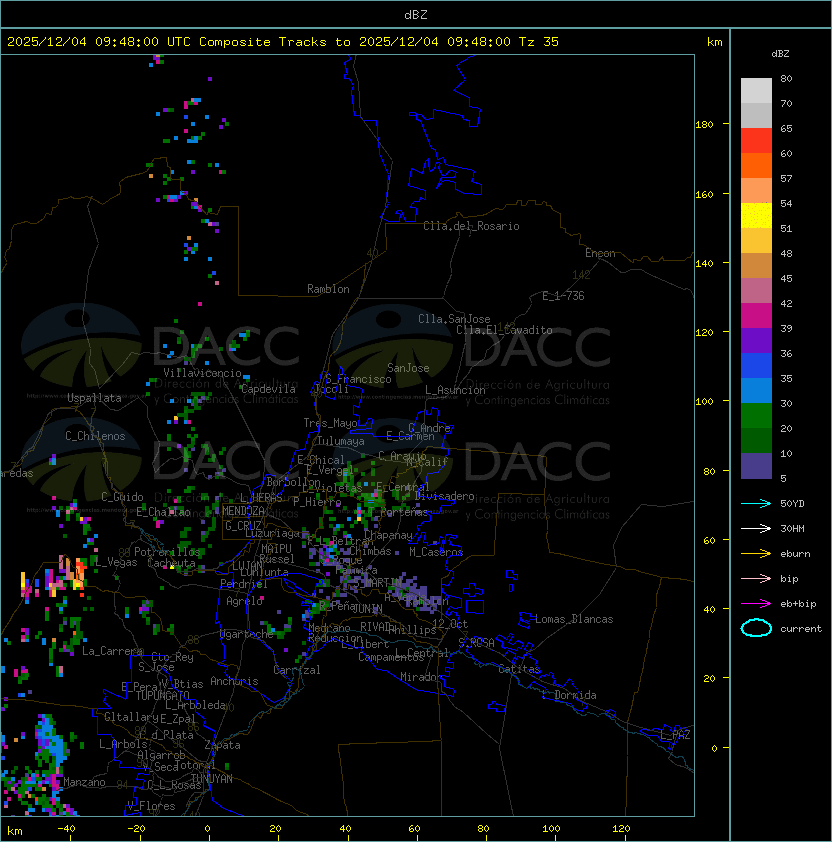Click the cyan 50YD arrow legend icon
832x842 pixels.
(x=756, y=504)
